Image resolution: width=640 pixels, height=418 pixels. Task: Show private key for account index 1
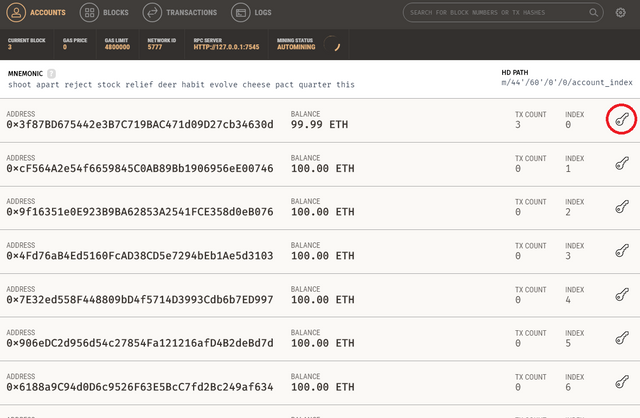622,163
